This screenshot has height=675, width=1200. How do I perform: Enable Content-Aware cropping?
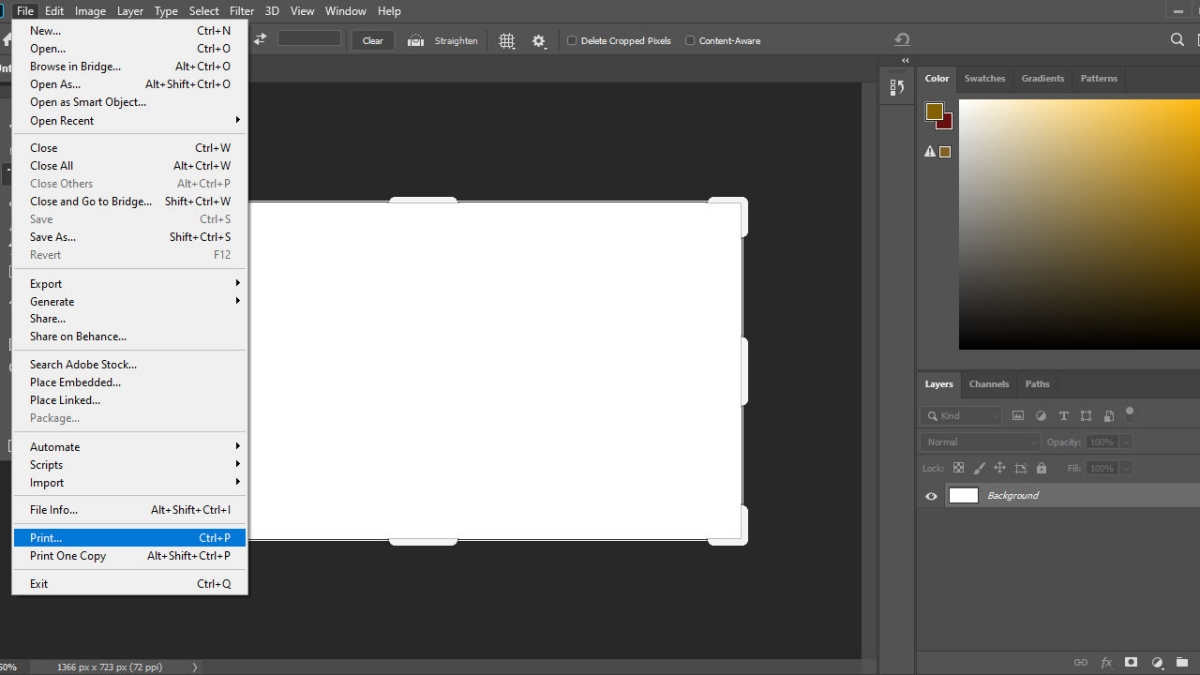click(x=689, y=41)
